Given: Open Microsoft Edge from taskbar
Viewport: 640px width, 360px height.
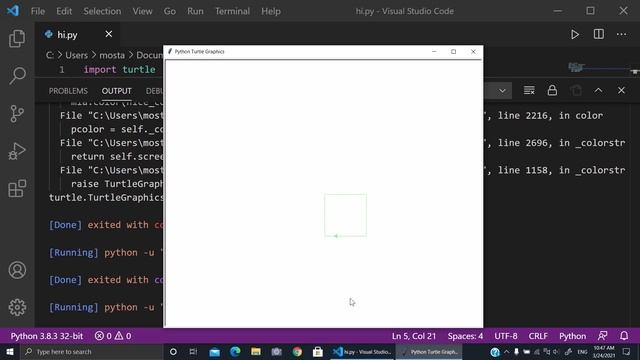Looking at the screenshot, I should (x=235, y=351).
